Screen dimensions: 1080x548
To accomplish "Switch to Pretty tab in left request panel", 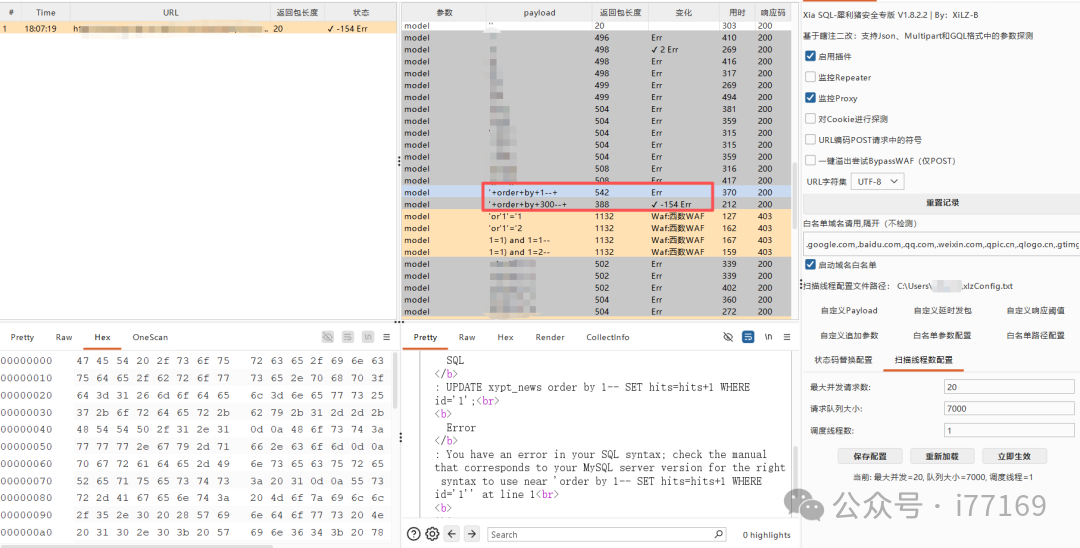I will (22, 337).
